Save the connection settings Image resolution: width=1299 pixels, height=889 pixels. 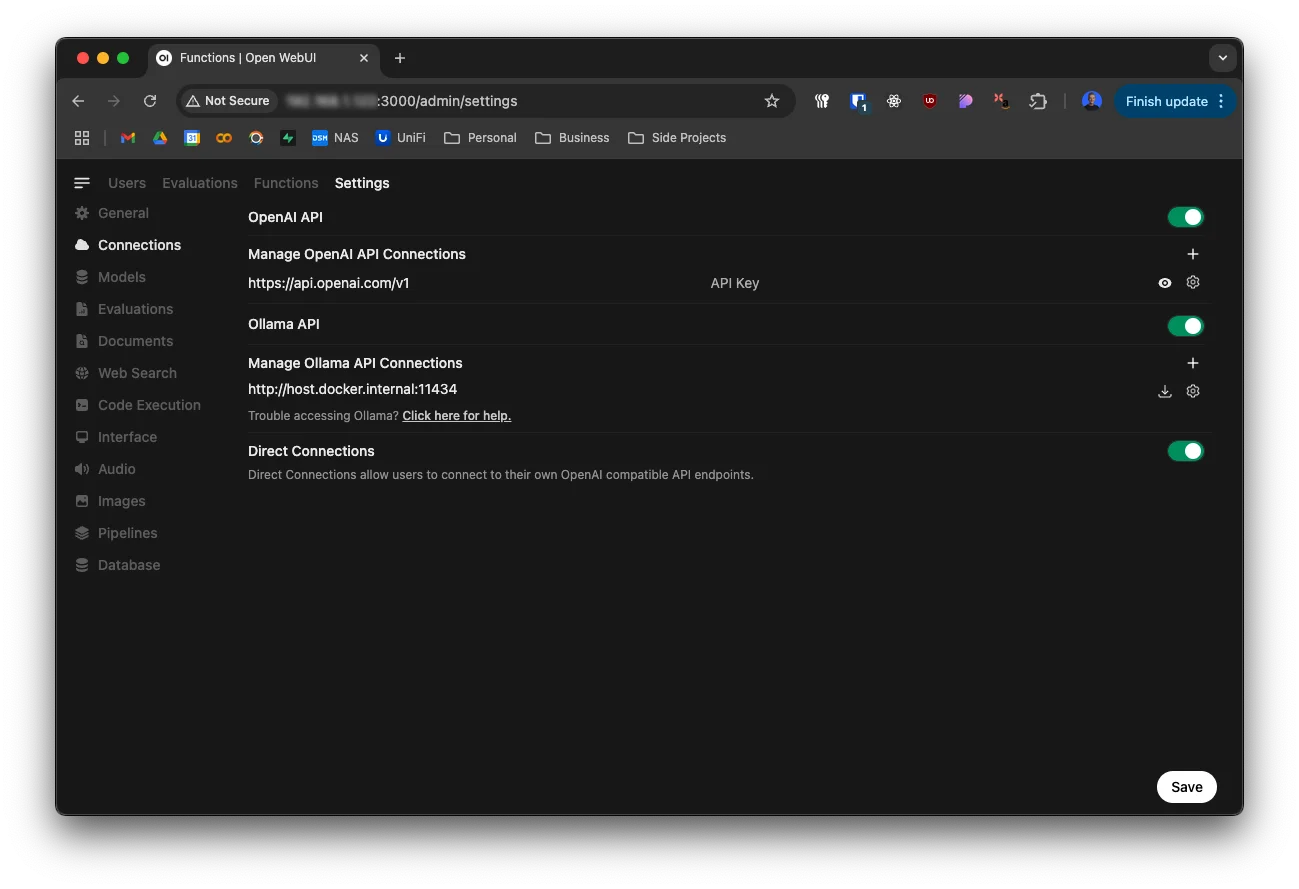pyautogui.click(x=1187, y=787)
